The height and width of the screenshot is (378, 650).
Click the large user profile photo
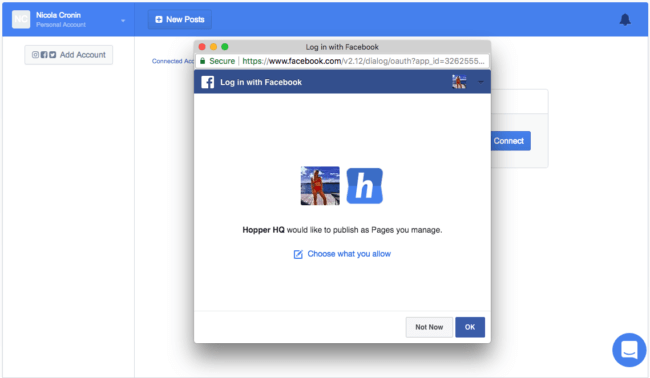tap(320, 186)
